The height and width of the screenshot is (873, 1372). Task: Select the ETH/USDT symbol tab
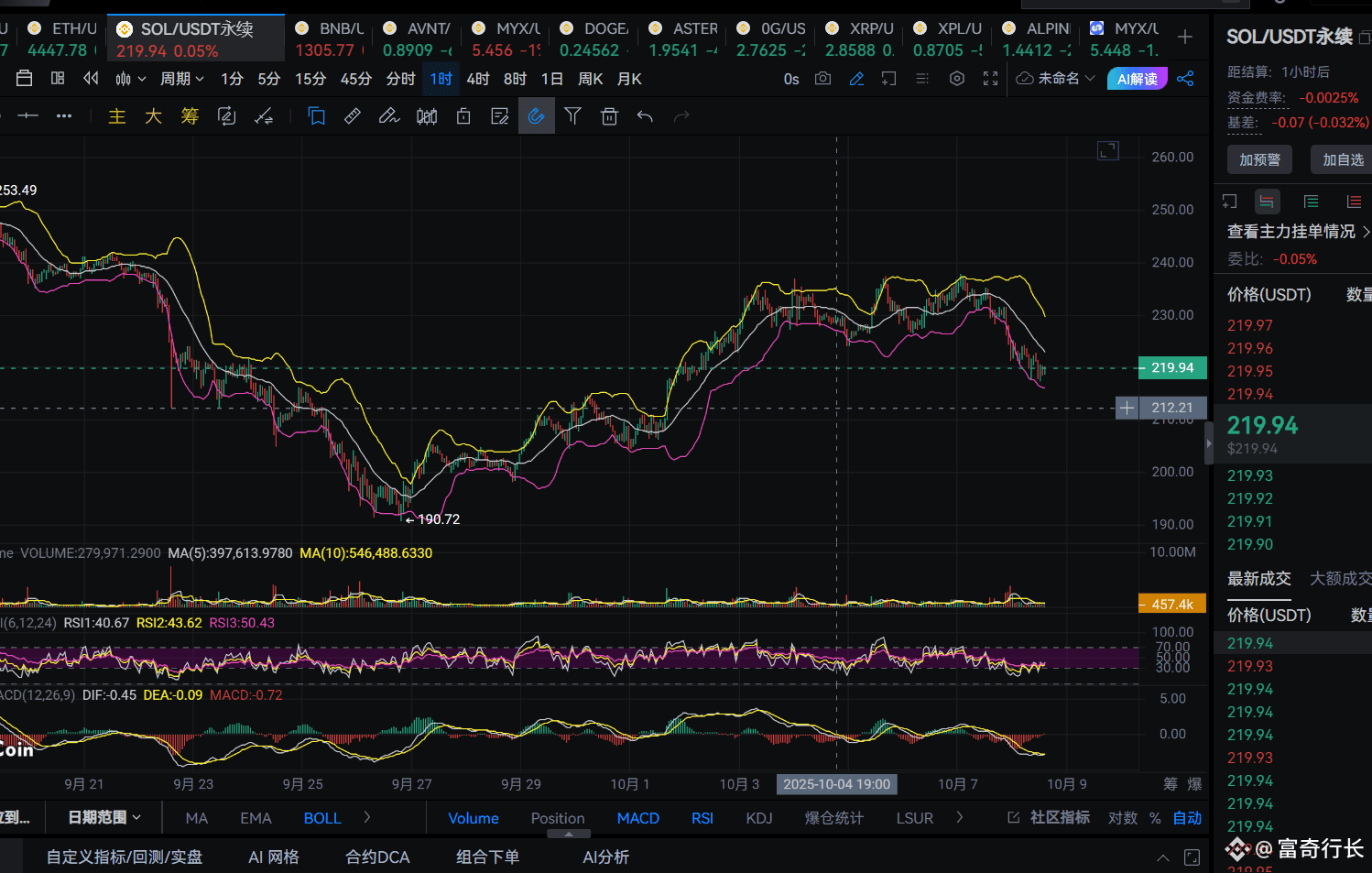click(x=62, y=38)
